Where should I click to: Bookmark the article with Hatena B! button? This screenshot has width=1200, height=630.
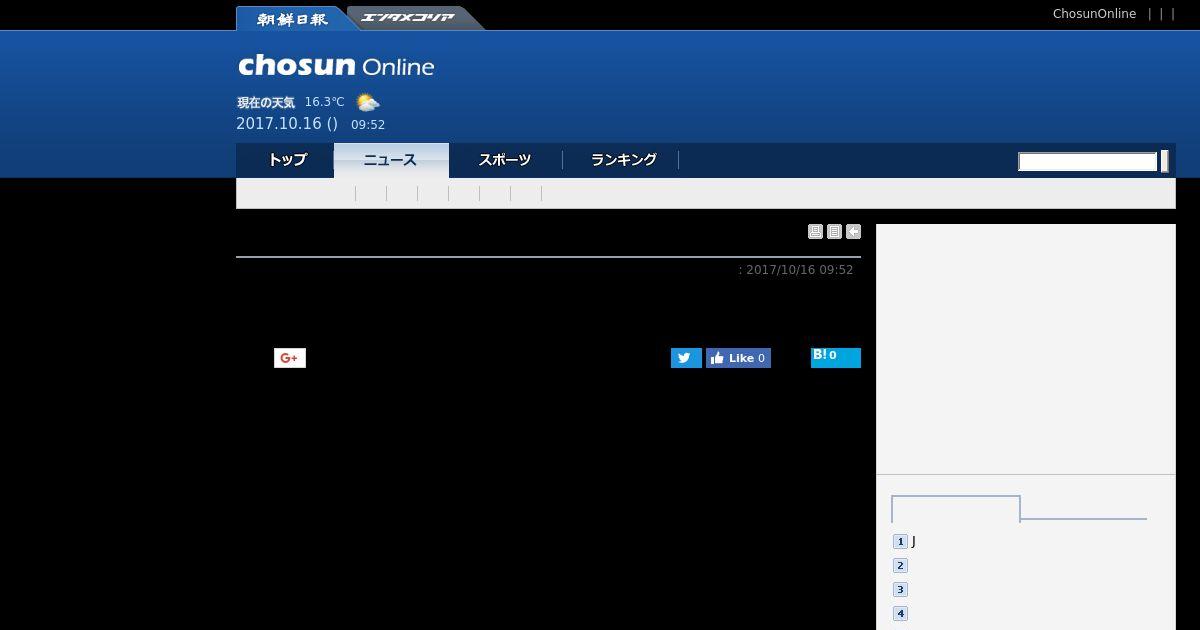836,357
